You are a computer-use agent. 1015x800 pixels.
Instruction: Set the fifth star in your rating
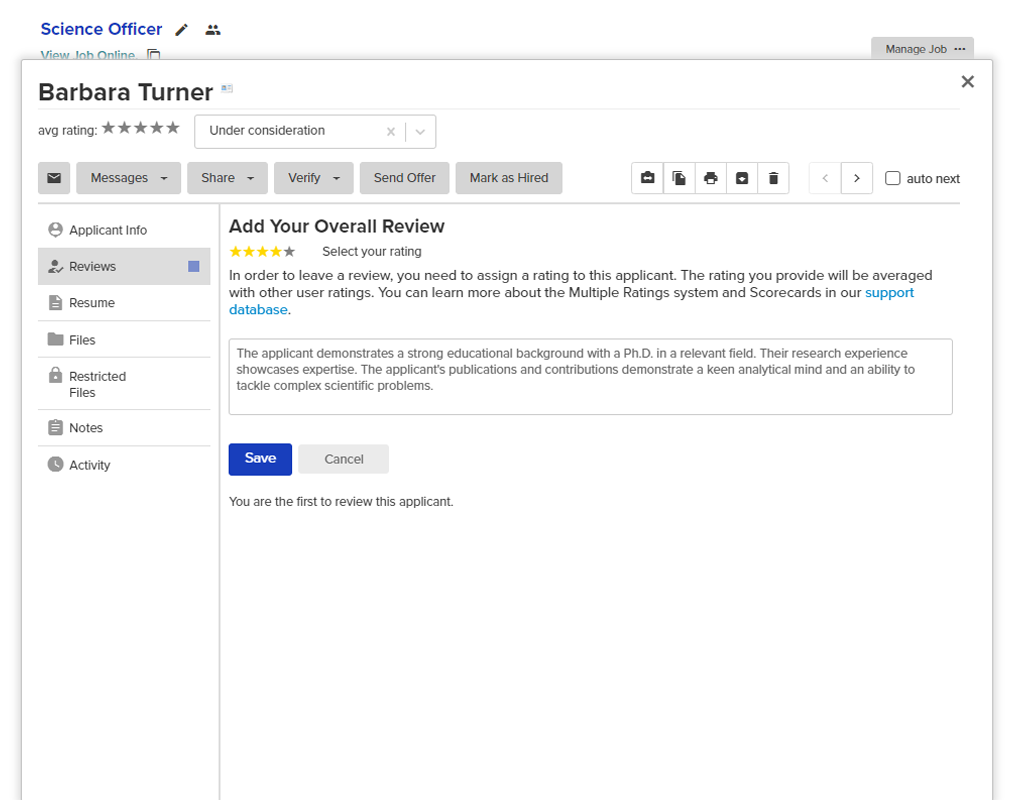pyautogui.click(x=290, y=252)
